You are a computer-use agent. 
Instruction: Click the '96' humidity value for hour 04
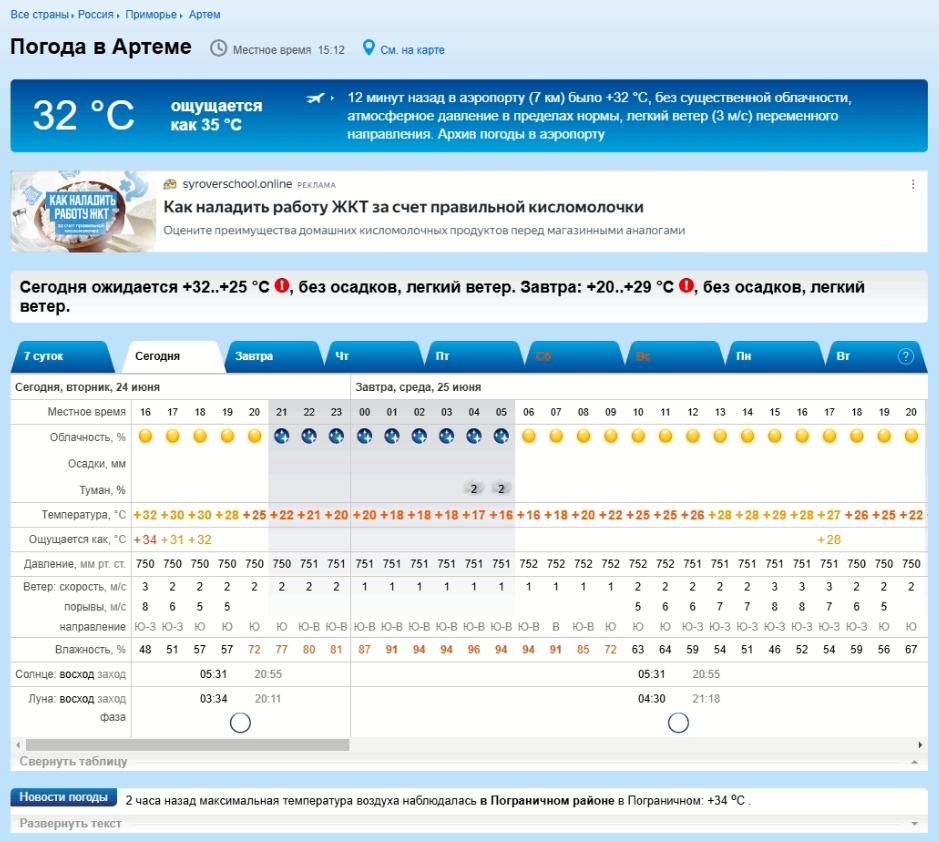[474, 650]
